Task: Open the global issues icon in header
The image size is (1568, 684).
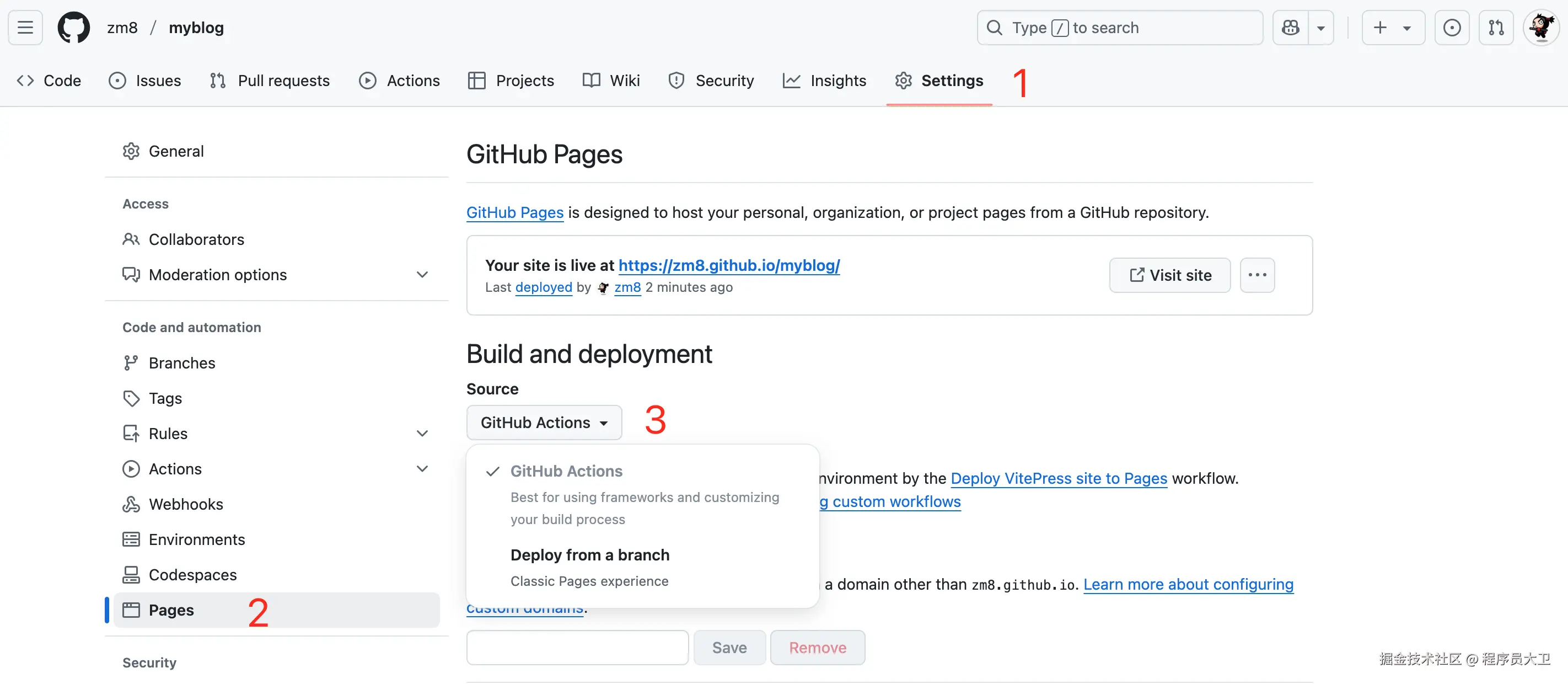Action: pyautogui.click(x=1452, y=28)
